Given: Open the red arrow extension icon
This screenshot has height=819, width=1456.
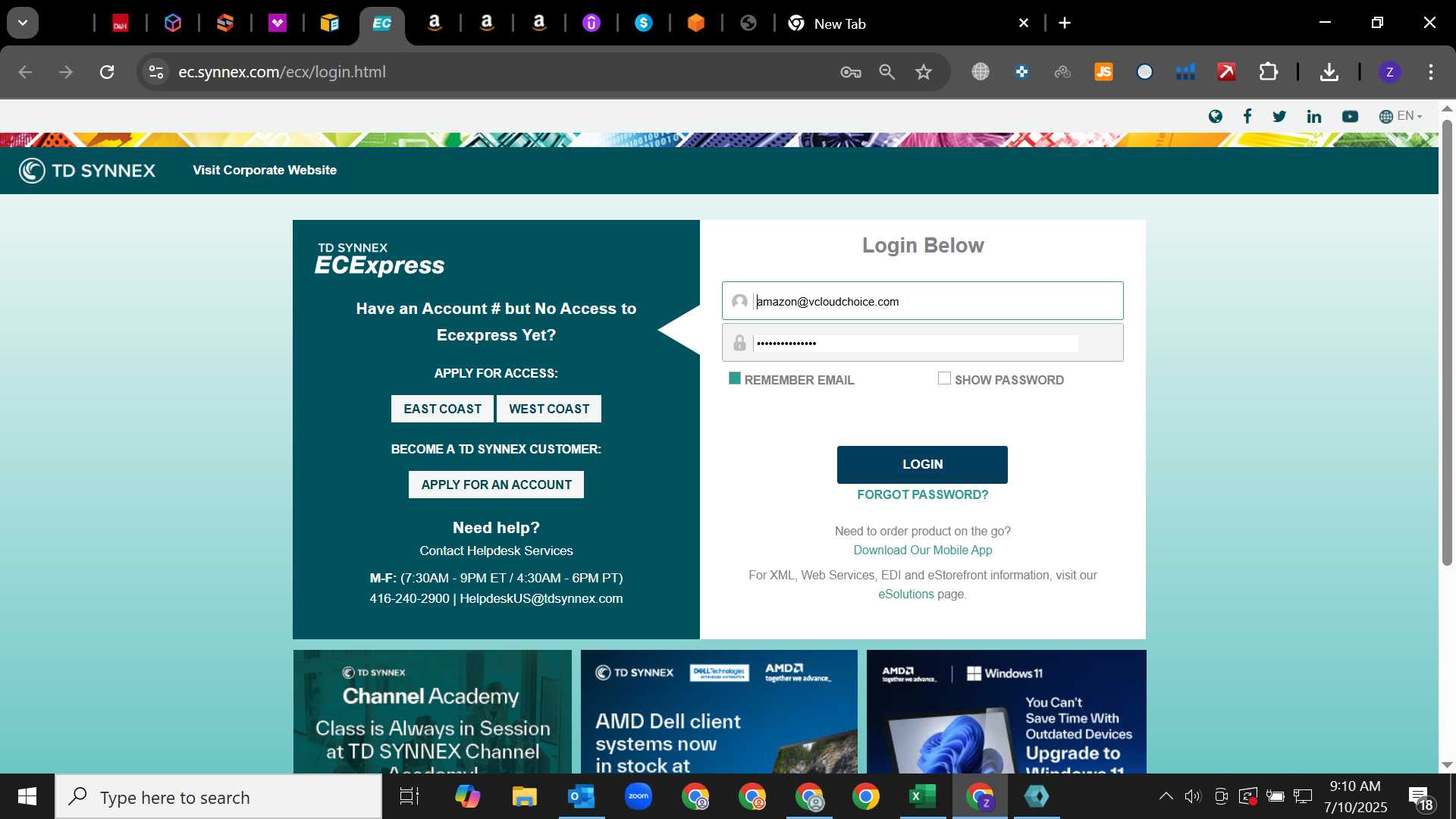Looking at the screenshot, I should 1226,72.
